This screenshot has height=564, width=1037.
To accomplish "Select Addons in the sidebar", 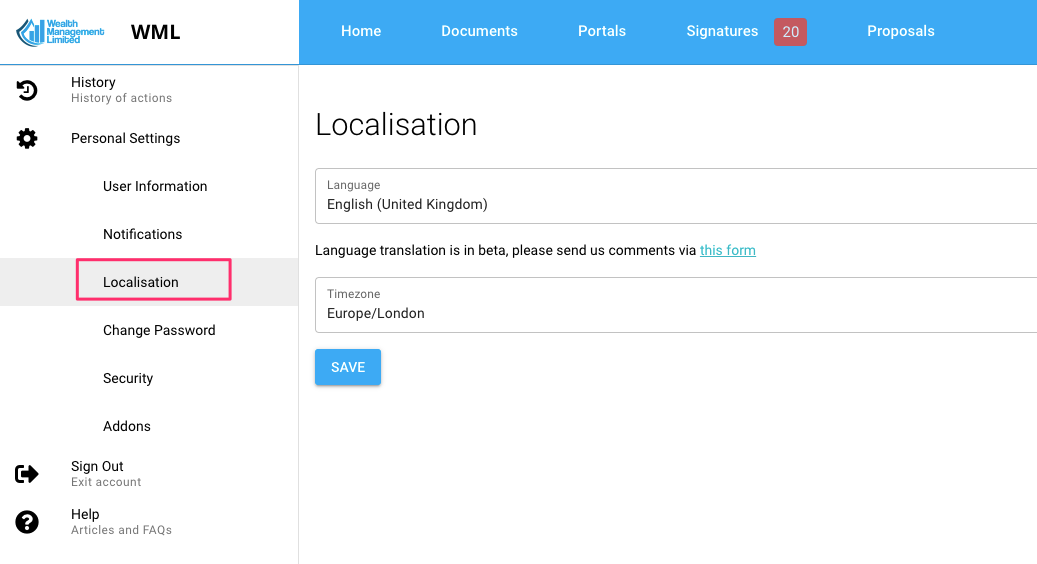I will [127, 427].
